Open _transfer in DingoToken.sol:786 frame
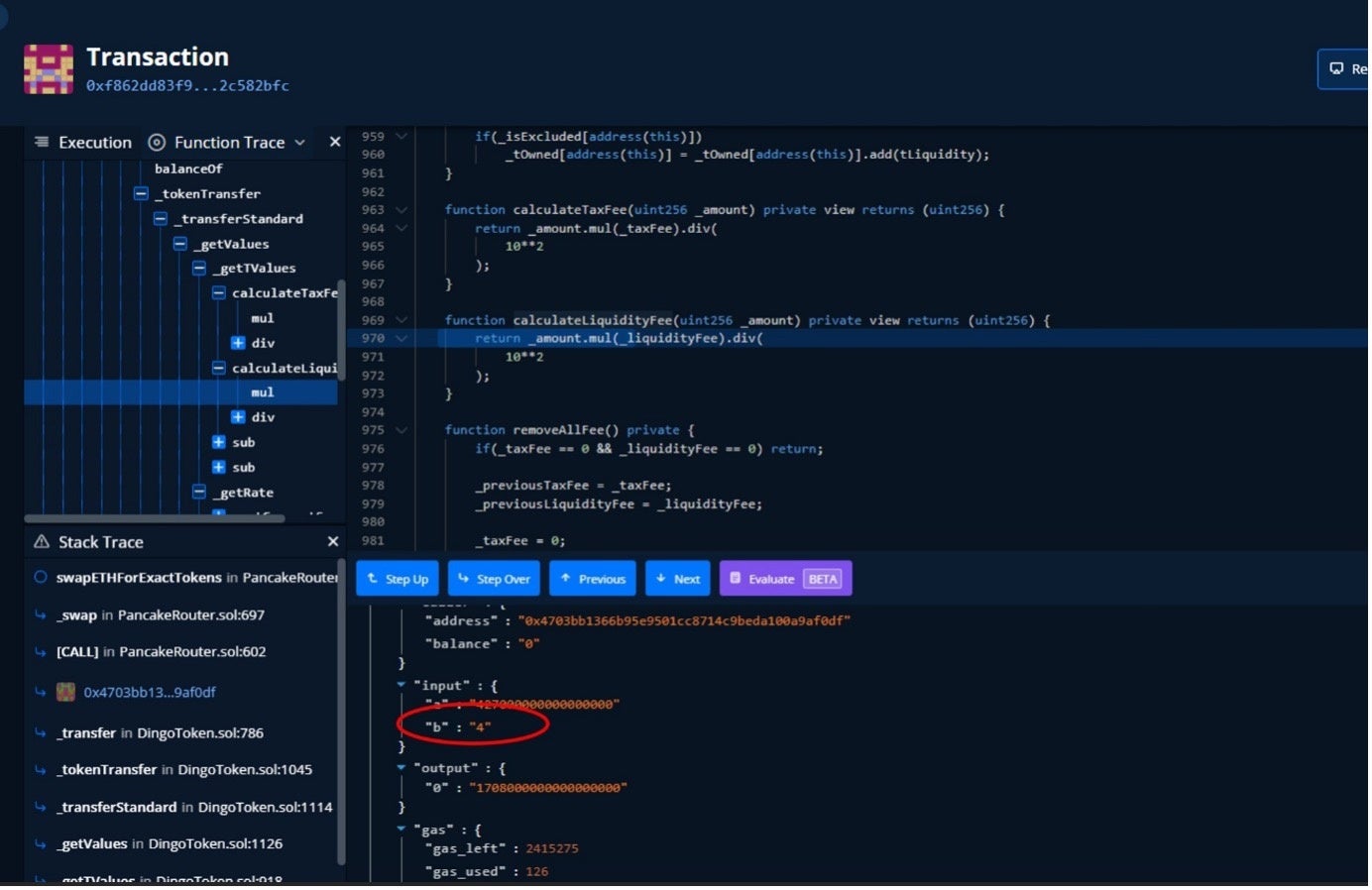Viewport: 1372px width, 890px height. click(160, 733)
